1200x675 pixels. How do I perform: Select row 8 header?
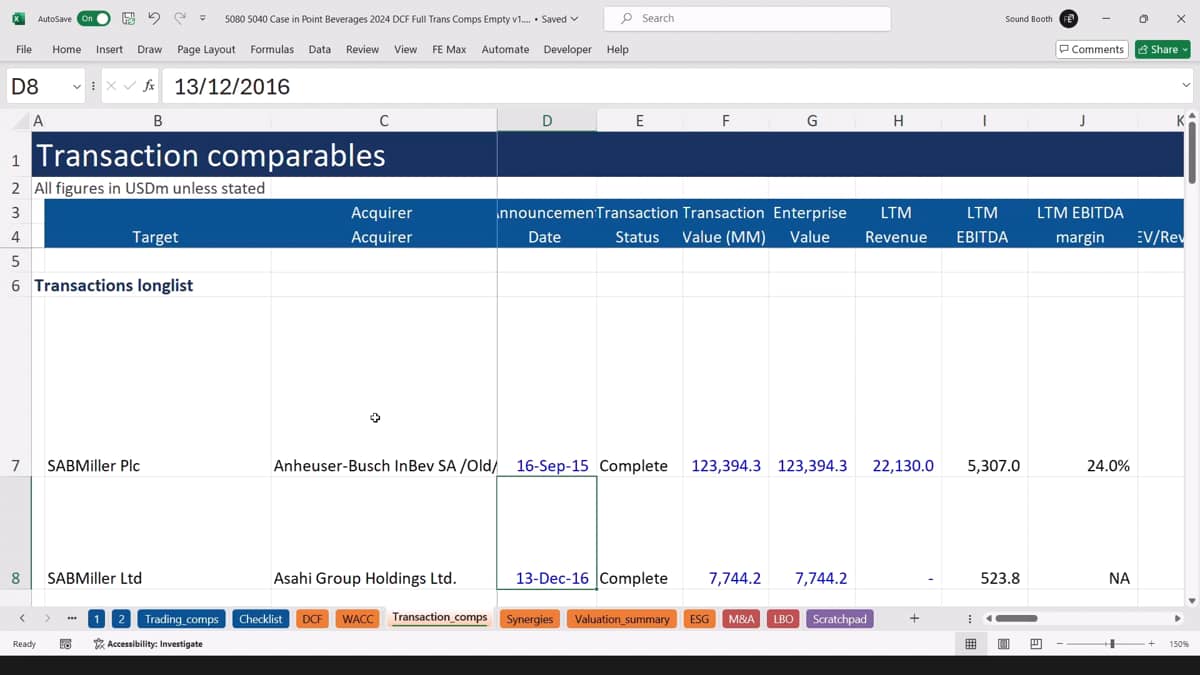point(15,533)
